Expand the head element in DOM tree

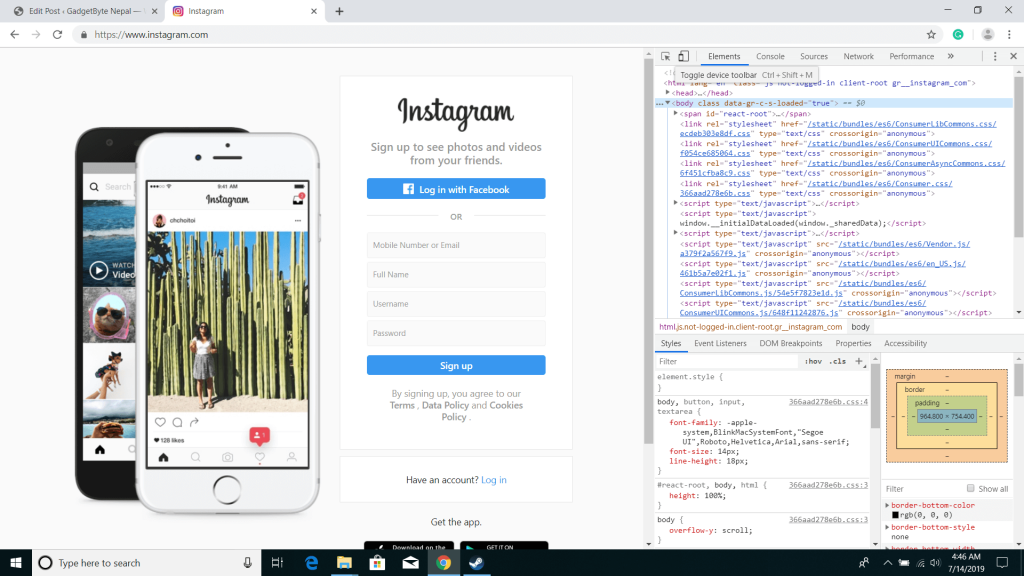667,93
